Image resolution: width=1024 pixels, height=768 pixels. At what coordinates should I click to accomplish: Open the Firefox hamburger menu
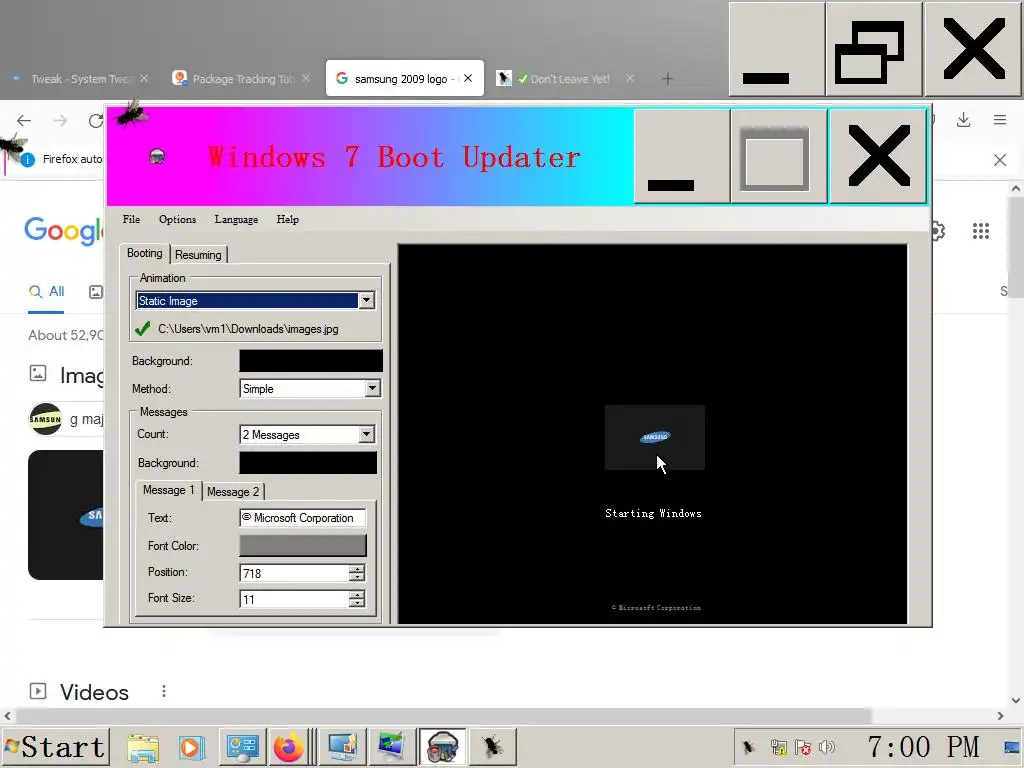tap(1000, 120)
